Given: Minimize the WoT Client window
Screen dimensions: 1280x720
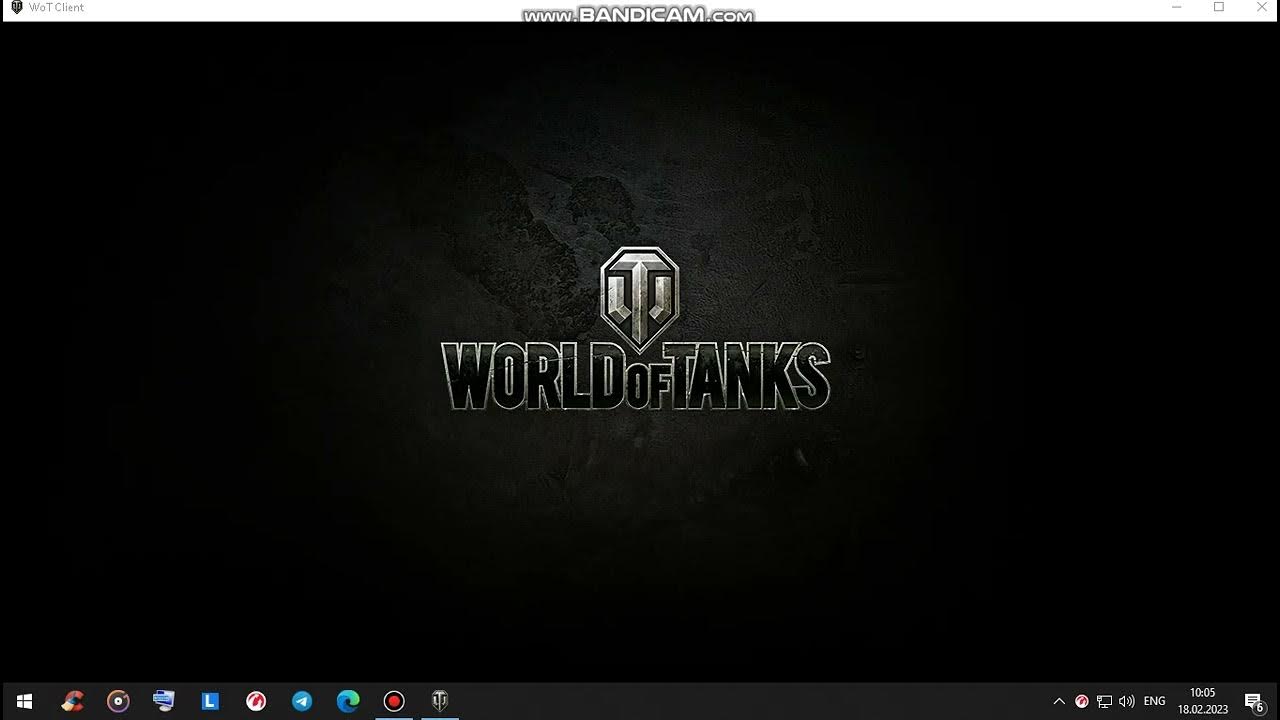Looking at the screenshot, I should (1177, 7).
